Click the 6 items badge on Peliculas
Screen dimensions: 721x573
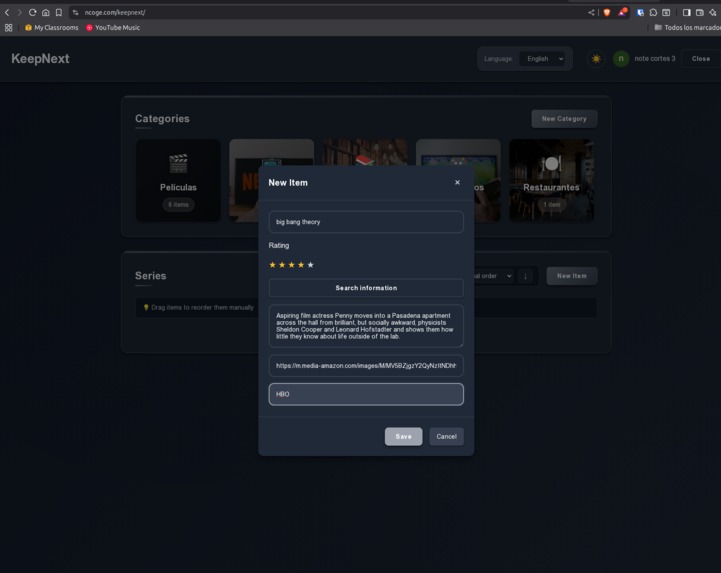(178, 205)
